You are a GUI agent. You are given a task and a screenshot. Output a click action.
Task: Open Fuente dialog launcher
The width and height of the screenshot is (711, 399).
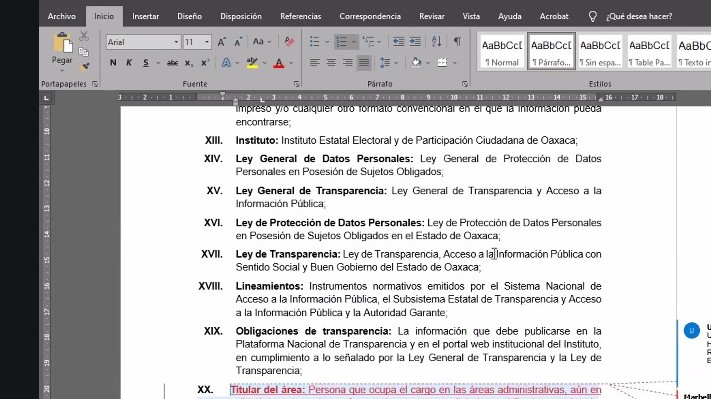pos(297,84)
